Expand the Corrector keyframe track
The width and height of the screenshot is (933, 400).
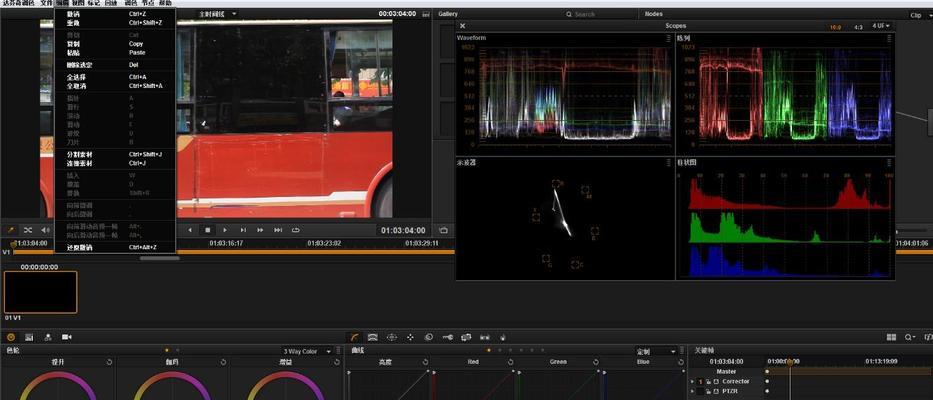click(x=692, y=382)
